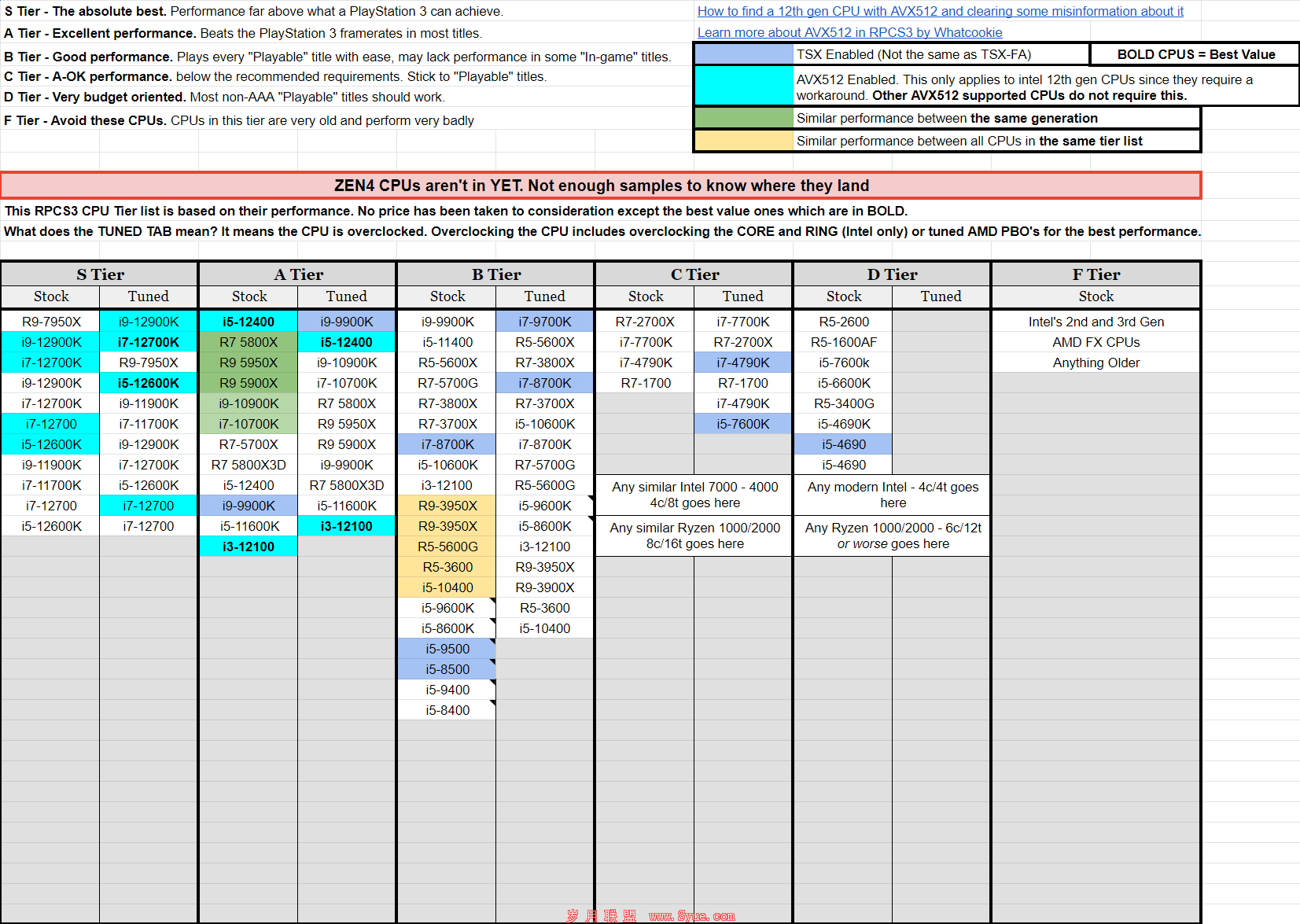Click the R5-1600AF cell
This screenshot has height=924, width=1300.
pyautogui.click(x=844, y=342)
